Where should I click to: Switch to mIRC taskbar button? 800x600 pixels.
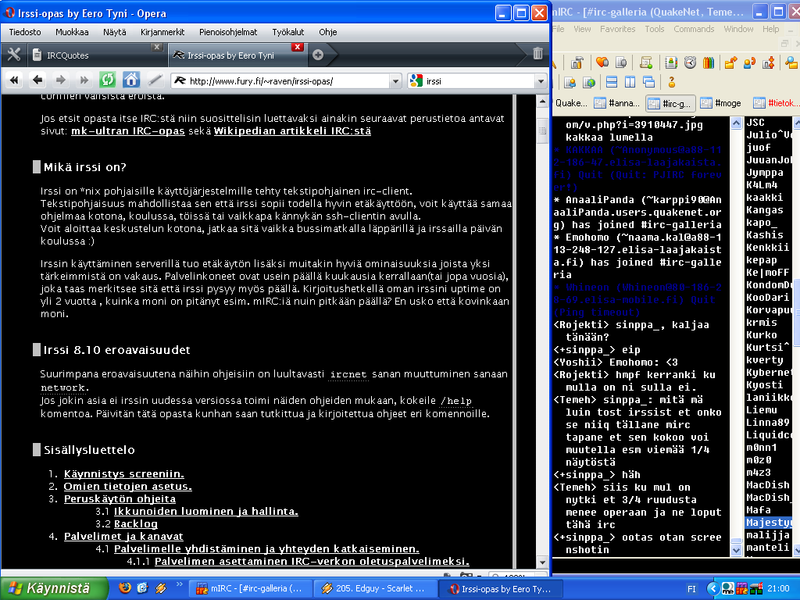coord(251,589)
